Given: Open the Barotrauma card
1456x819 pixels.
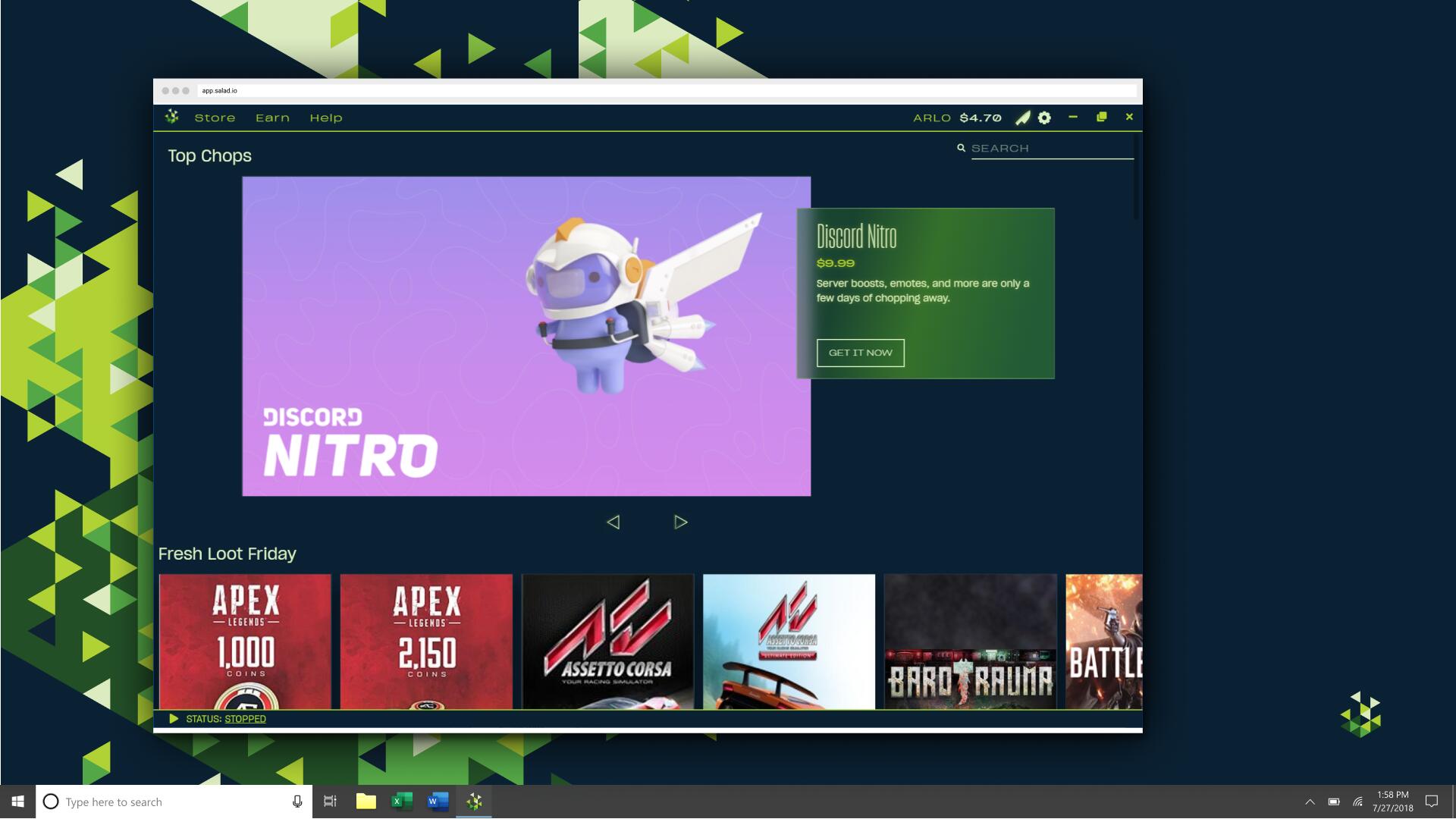Looking at the screenshot, I should 970,642.
